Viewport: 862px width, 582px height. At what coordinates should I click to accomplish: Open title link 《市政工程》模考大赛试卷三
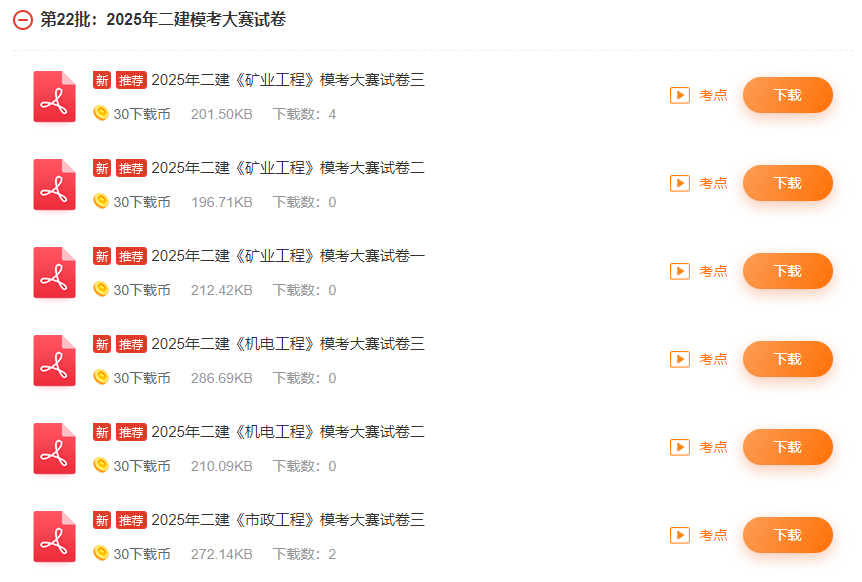pos(288,520)
